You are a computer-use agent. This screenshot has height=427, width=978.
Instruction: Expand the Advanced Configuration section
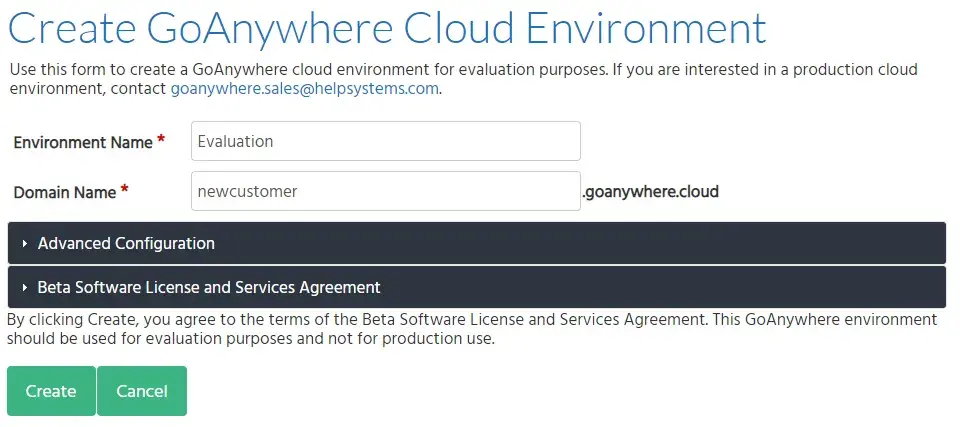pyautogui.click(x=477, y=242)
